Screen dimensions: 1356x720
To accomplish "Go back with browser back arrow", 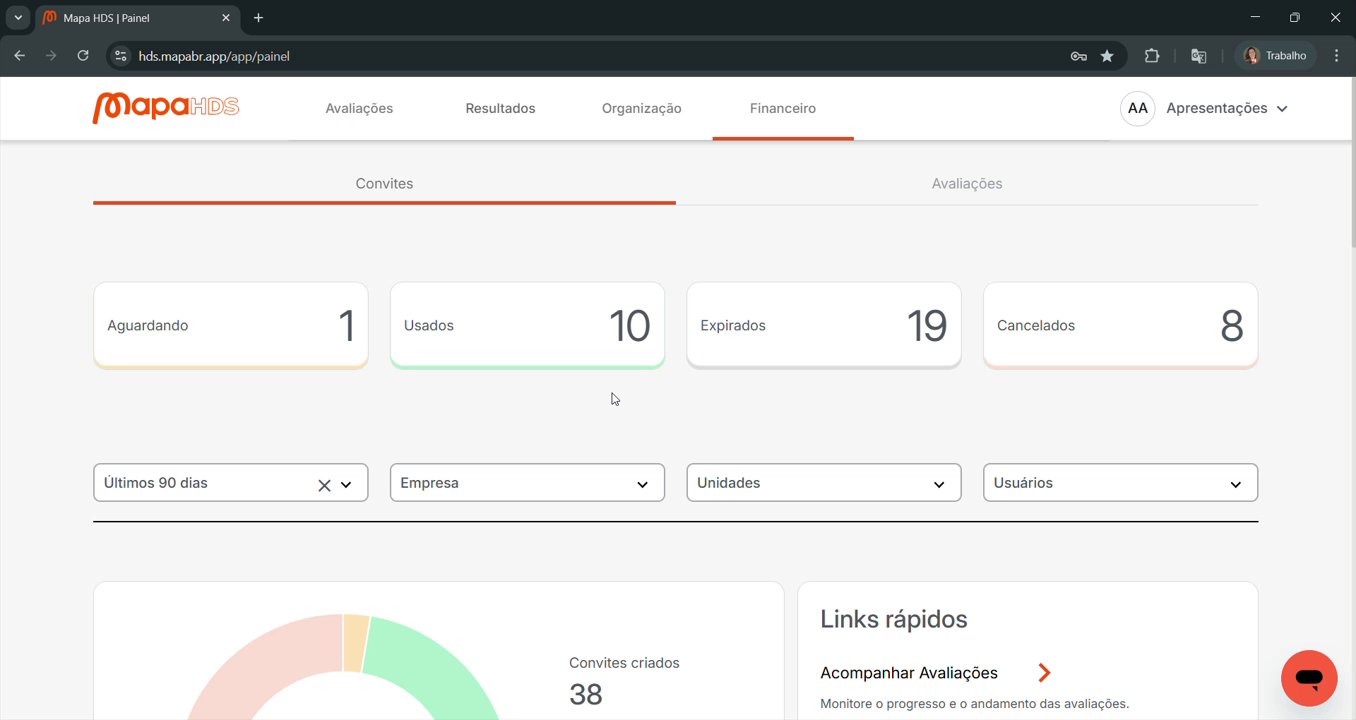I will click(x=20, y=56).
